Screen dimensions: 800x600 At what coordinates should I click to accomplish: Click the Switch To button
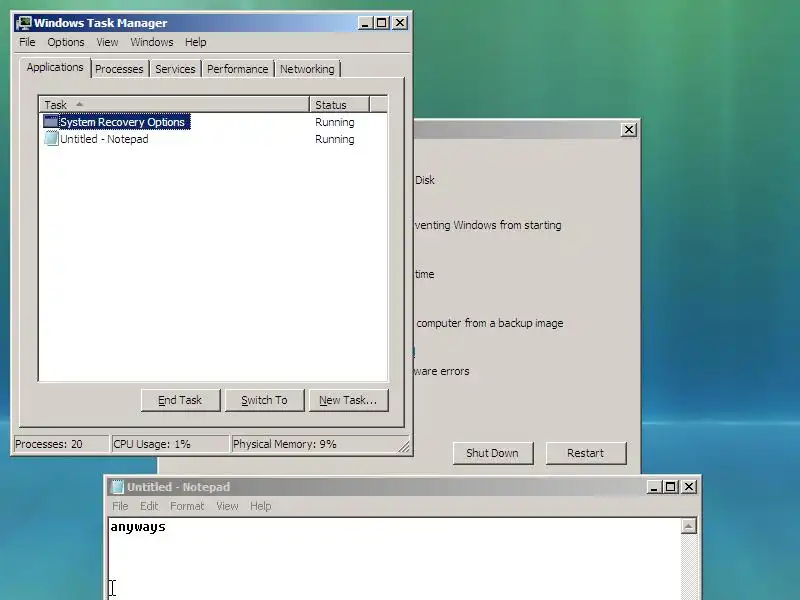point(264,401)
